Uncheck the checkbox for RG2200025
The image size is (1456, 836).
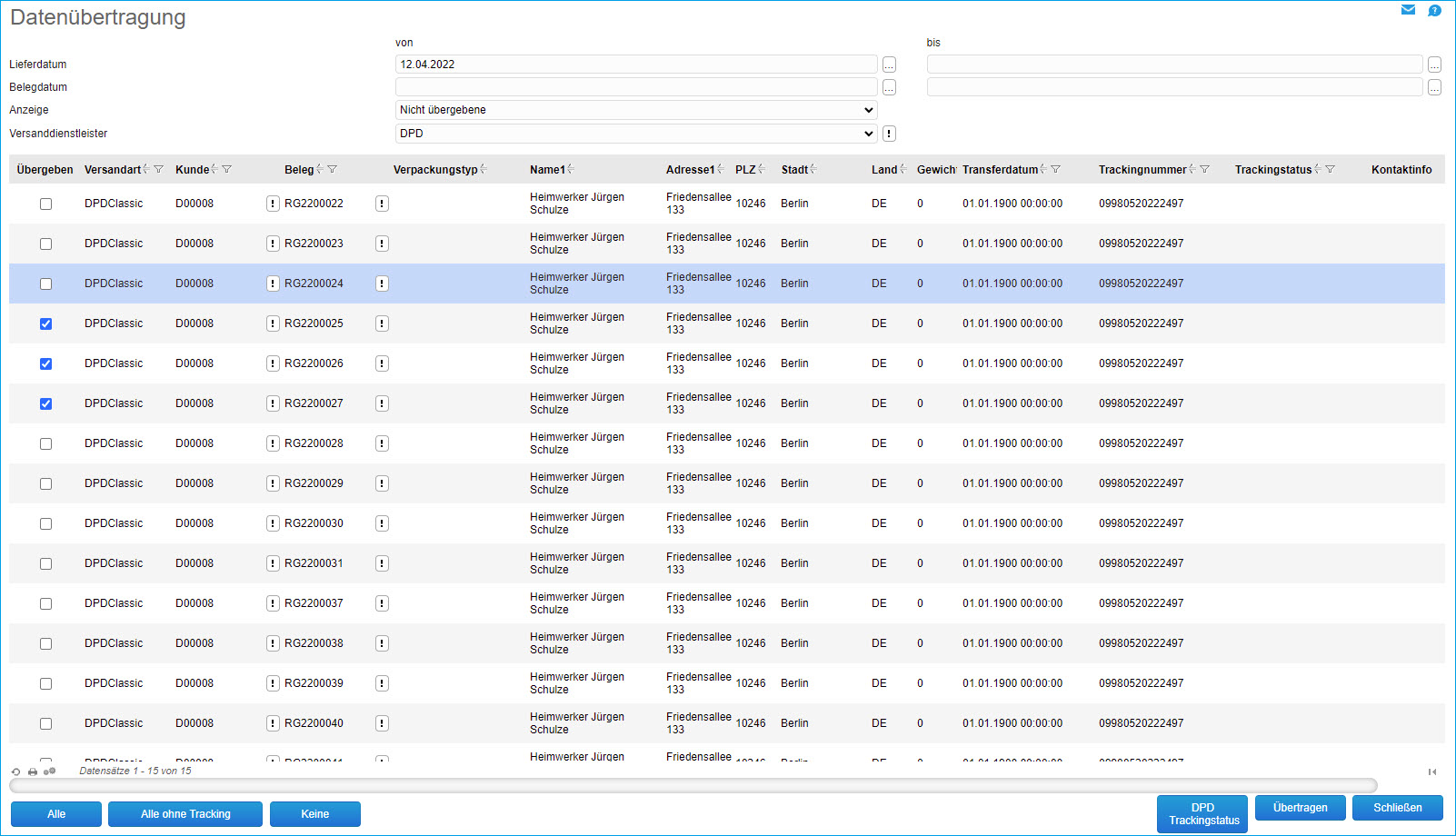pyautogui.click(x=45, y=323)
